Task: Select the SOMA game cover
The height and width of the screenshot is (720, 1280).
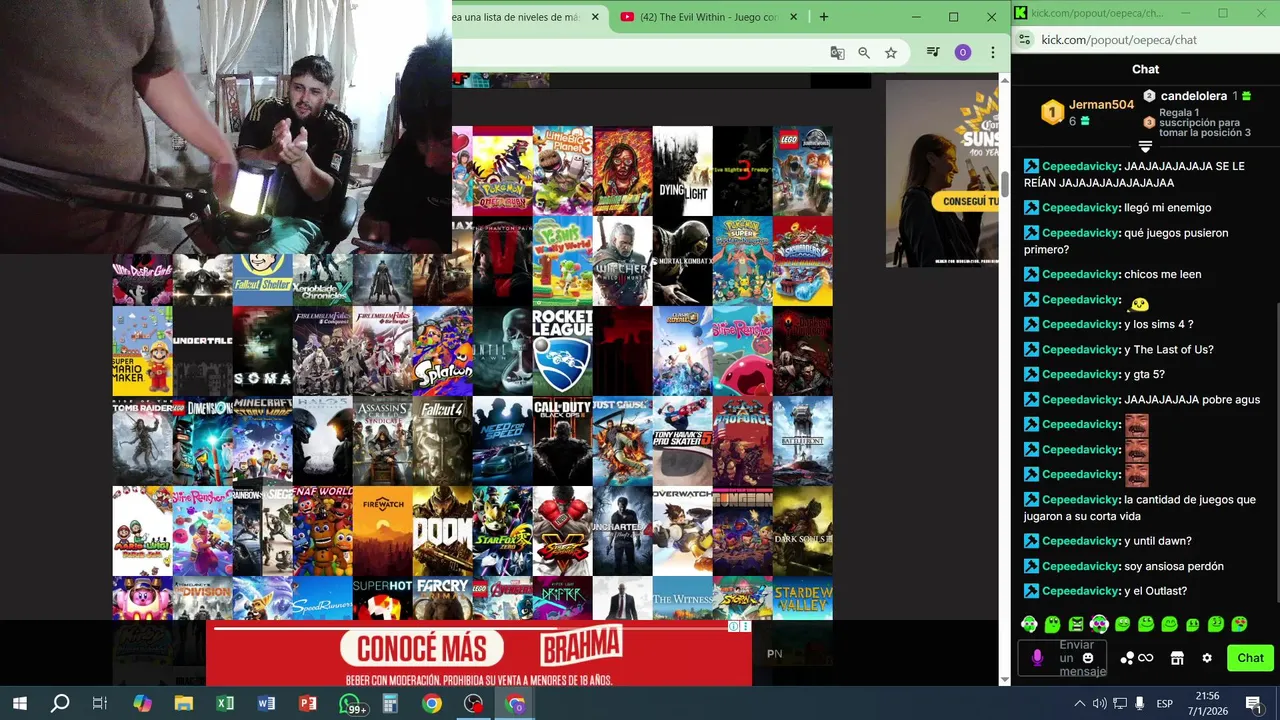Action: click(x=262, y=351)
